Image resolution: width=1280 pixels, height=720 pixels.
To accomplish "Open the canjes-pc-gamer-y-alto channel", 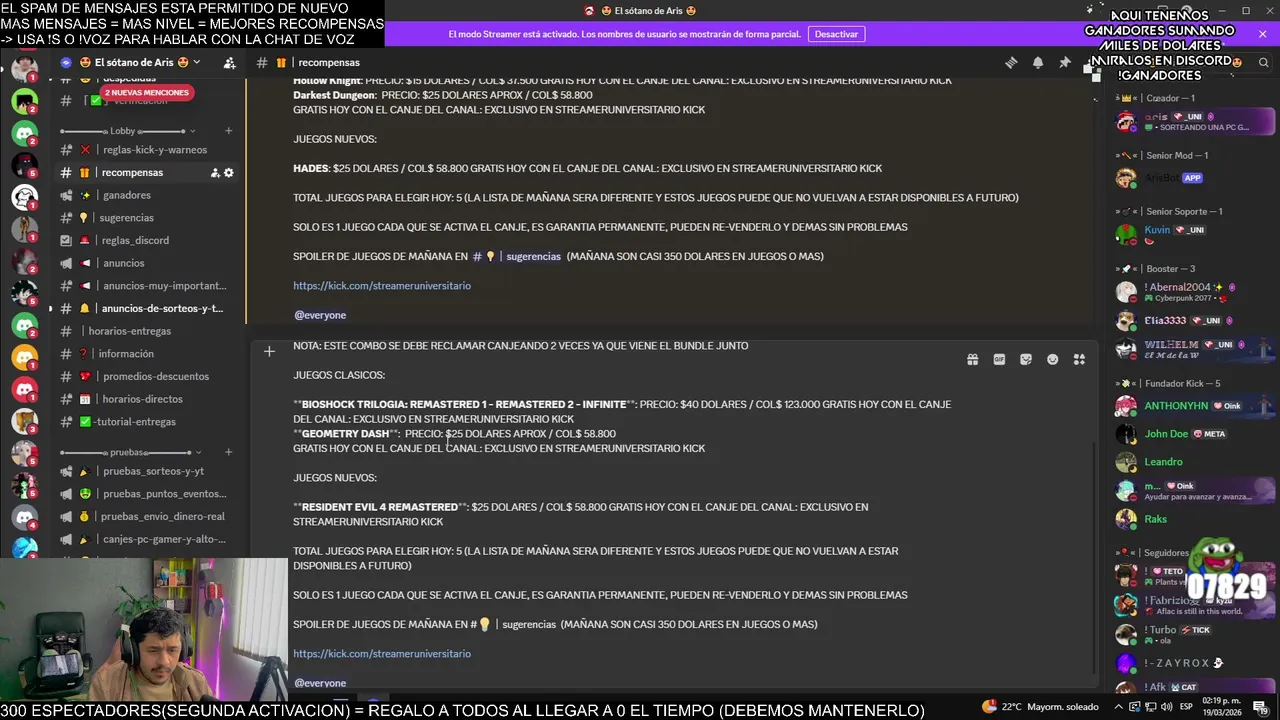I will point(145,539).
